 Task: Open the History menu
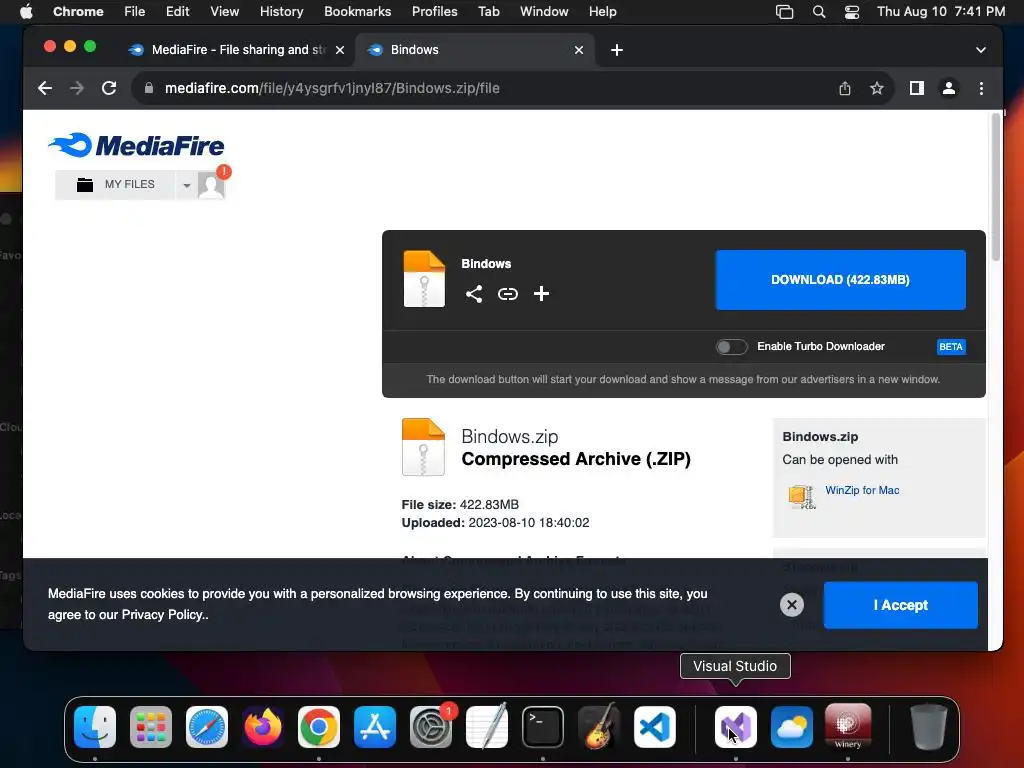click(x=281, y=12)
